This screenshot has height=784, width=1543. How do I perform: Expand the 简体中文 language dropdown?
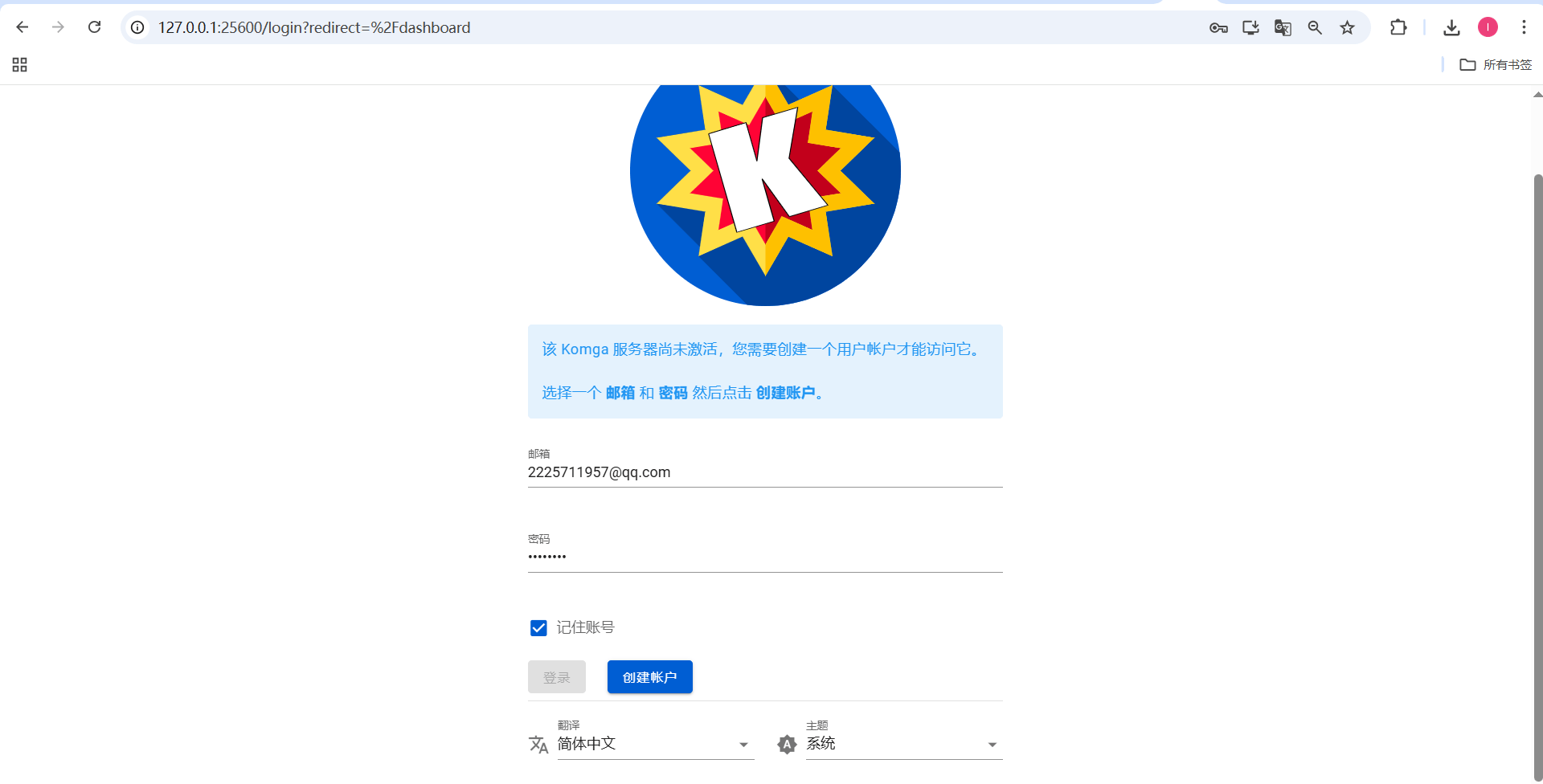point(656,744)
